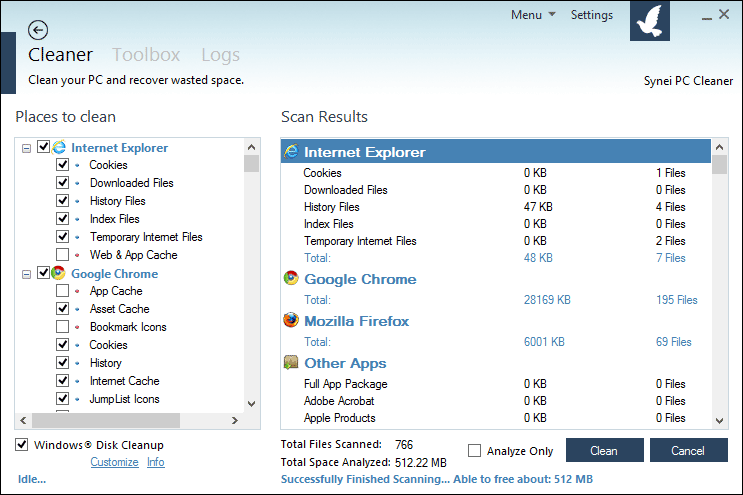
Task: Collapse the Google Chrome tree node
Action: (27, 274)
